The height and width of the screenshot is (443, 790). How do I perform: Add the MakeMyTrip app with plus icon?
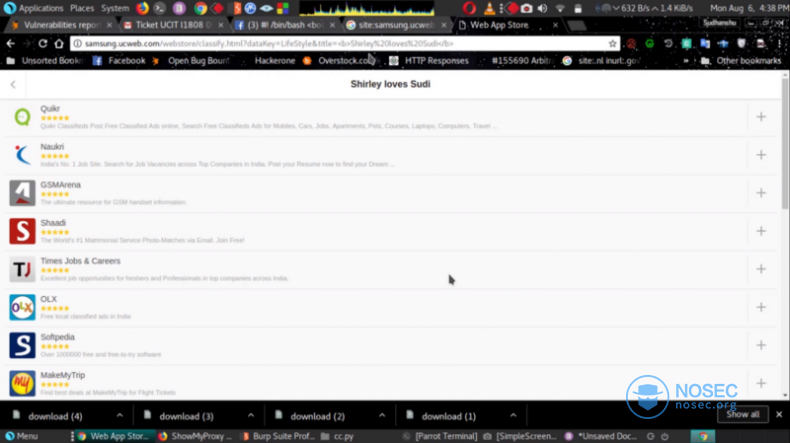[761, 383]
